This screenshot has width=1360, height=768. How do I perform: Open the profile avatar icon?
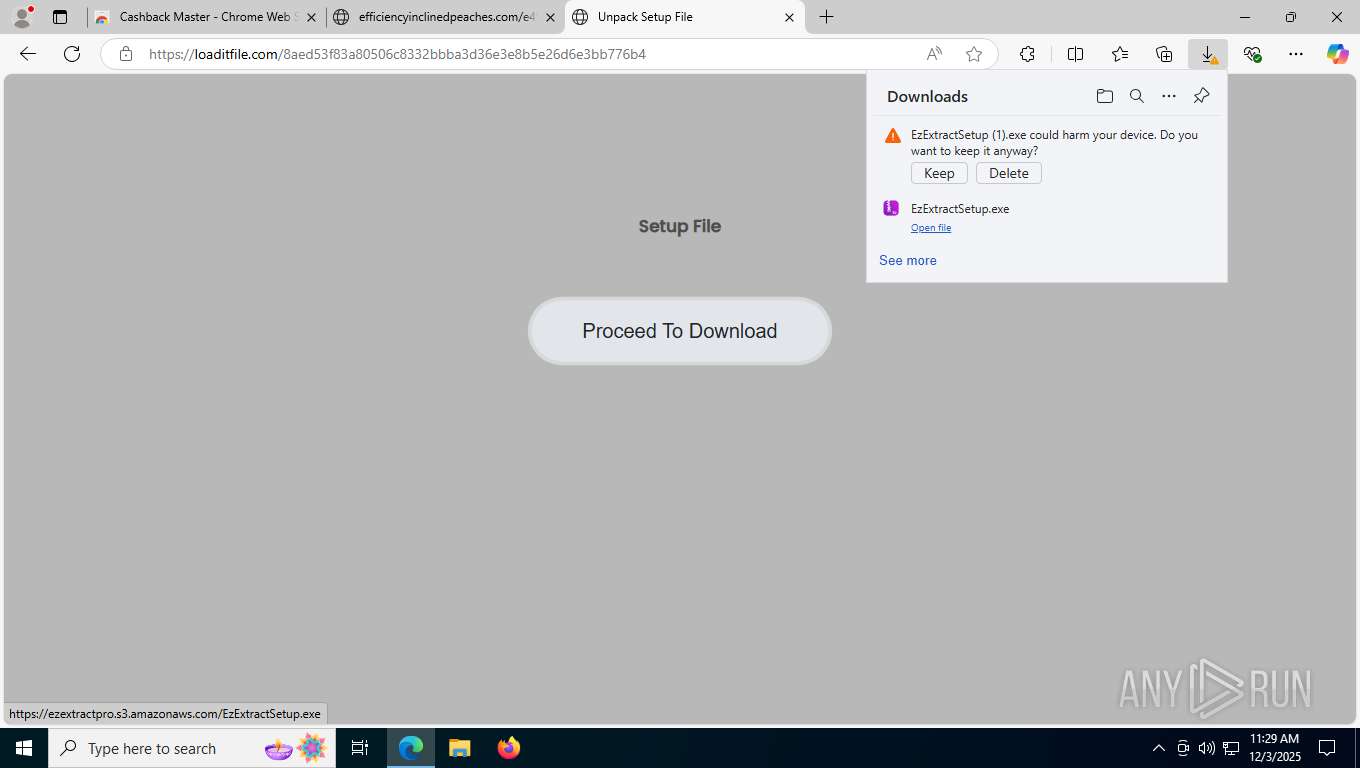coord(22,17)
